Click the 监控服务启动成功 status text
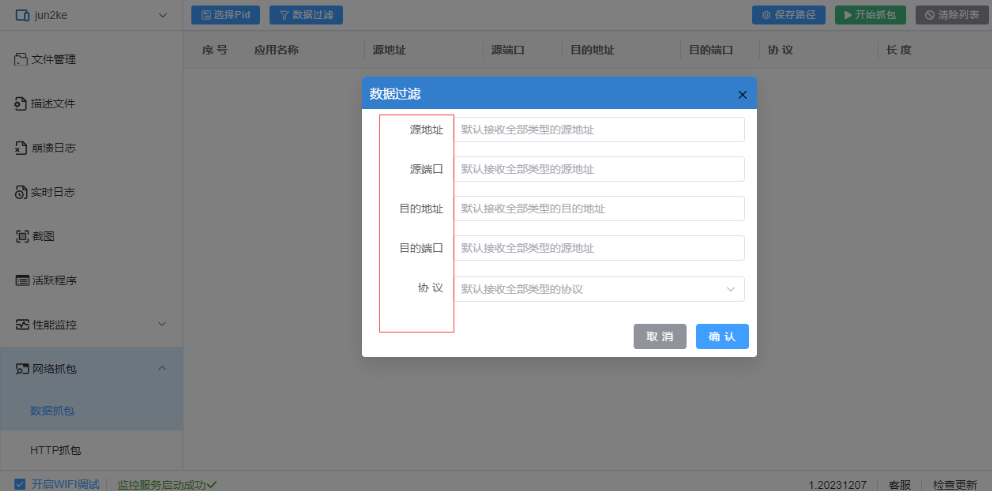Image resolution: width=992 pixels, height=491 pixels. tap(162, 485)
